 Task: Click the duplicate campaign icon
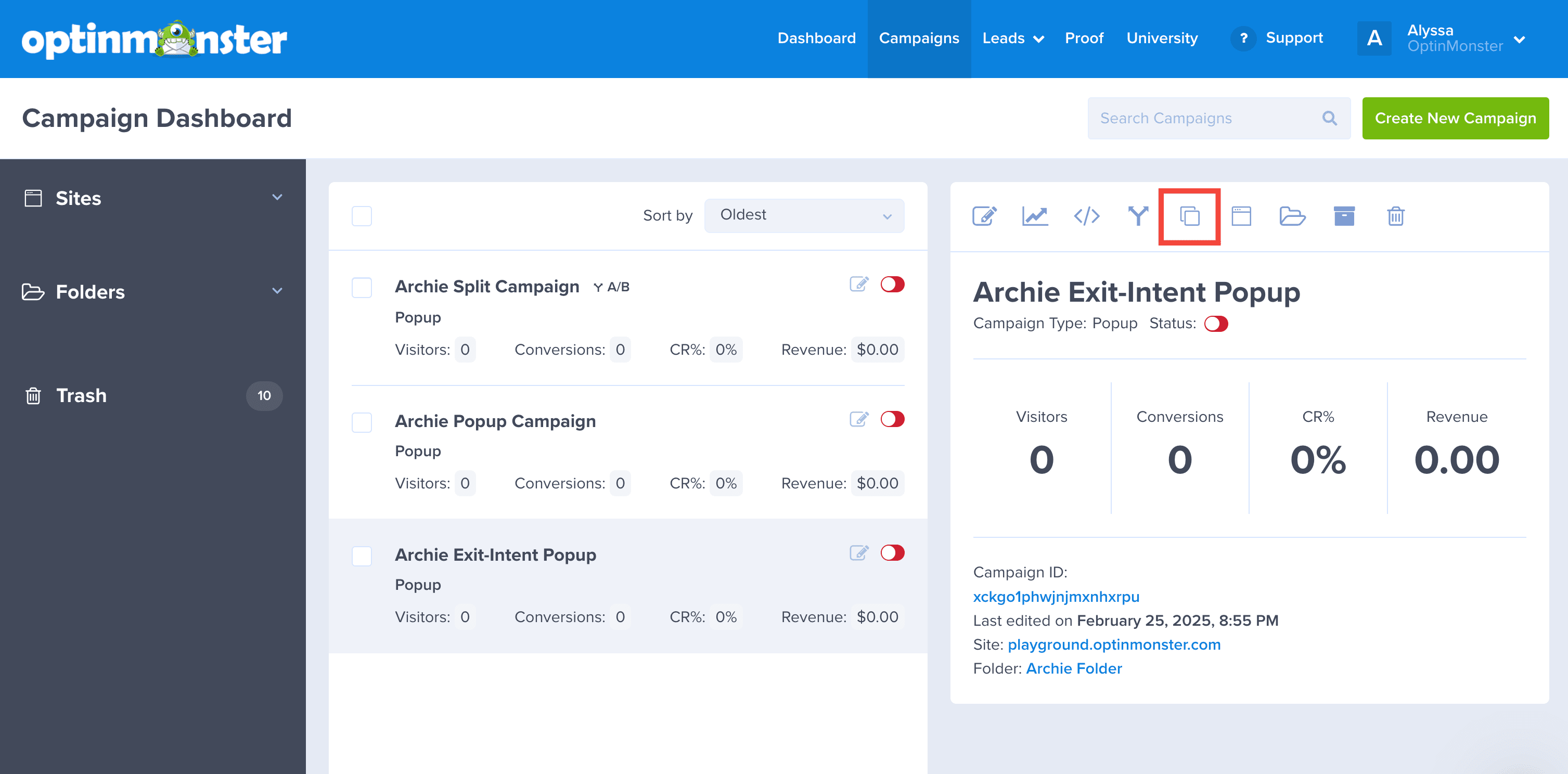pos(1189,216)
